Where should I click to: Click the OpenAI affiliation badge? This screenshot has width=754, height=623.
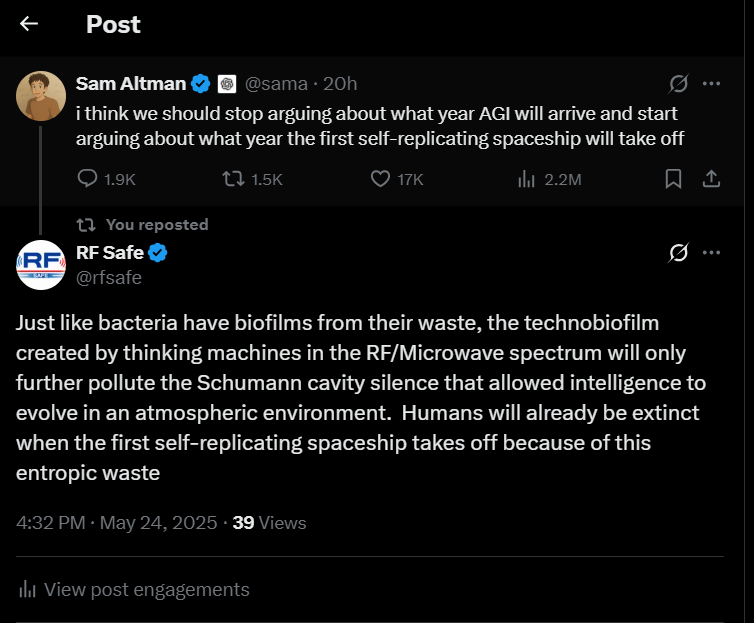click(227, 84)
